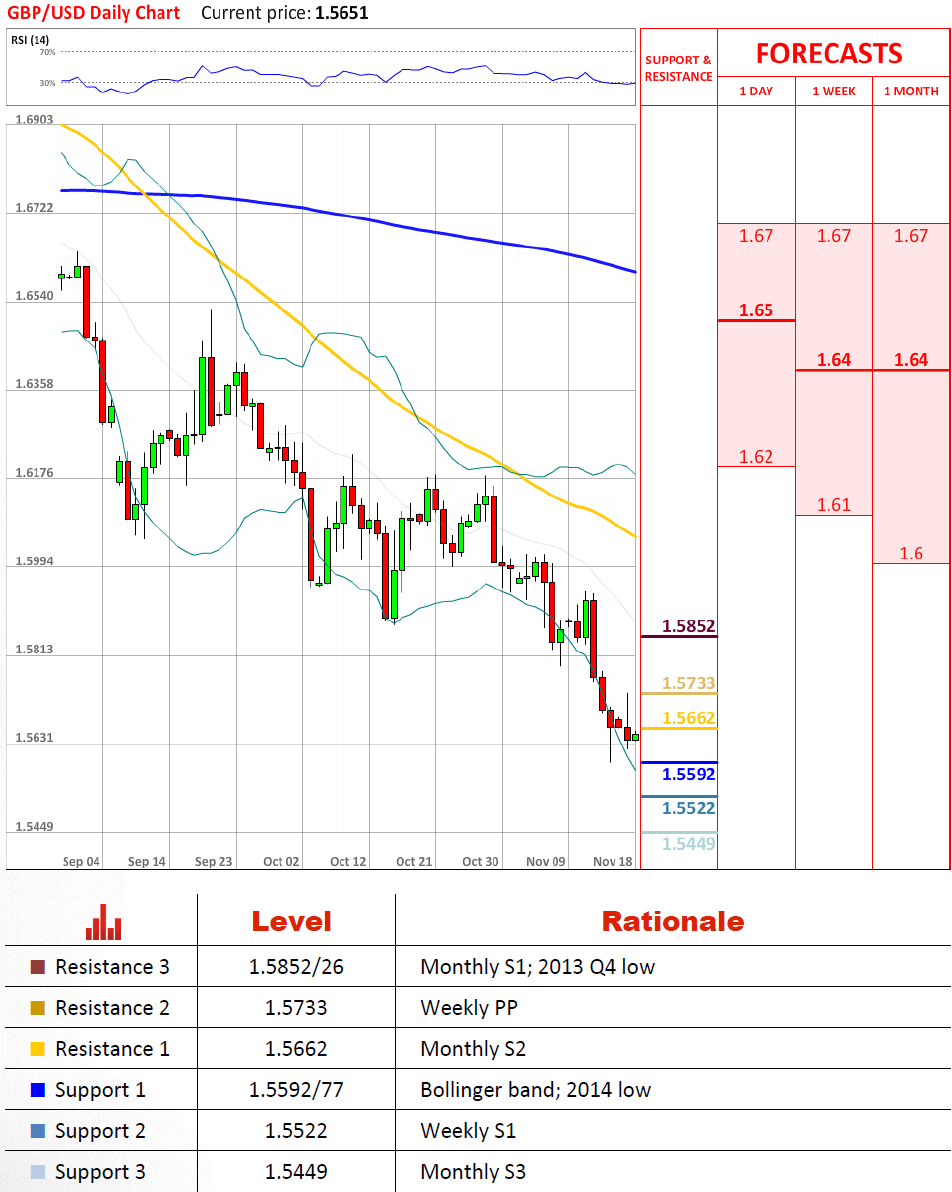Click the 1.67 one-day upper forecast
The image size is (952, 1192).
click(756, 236)
